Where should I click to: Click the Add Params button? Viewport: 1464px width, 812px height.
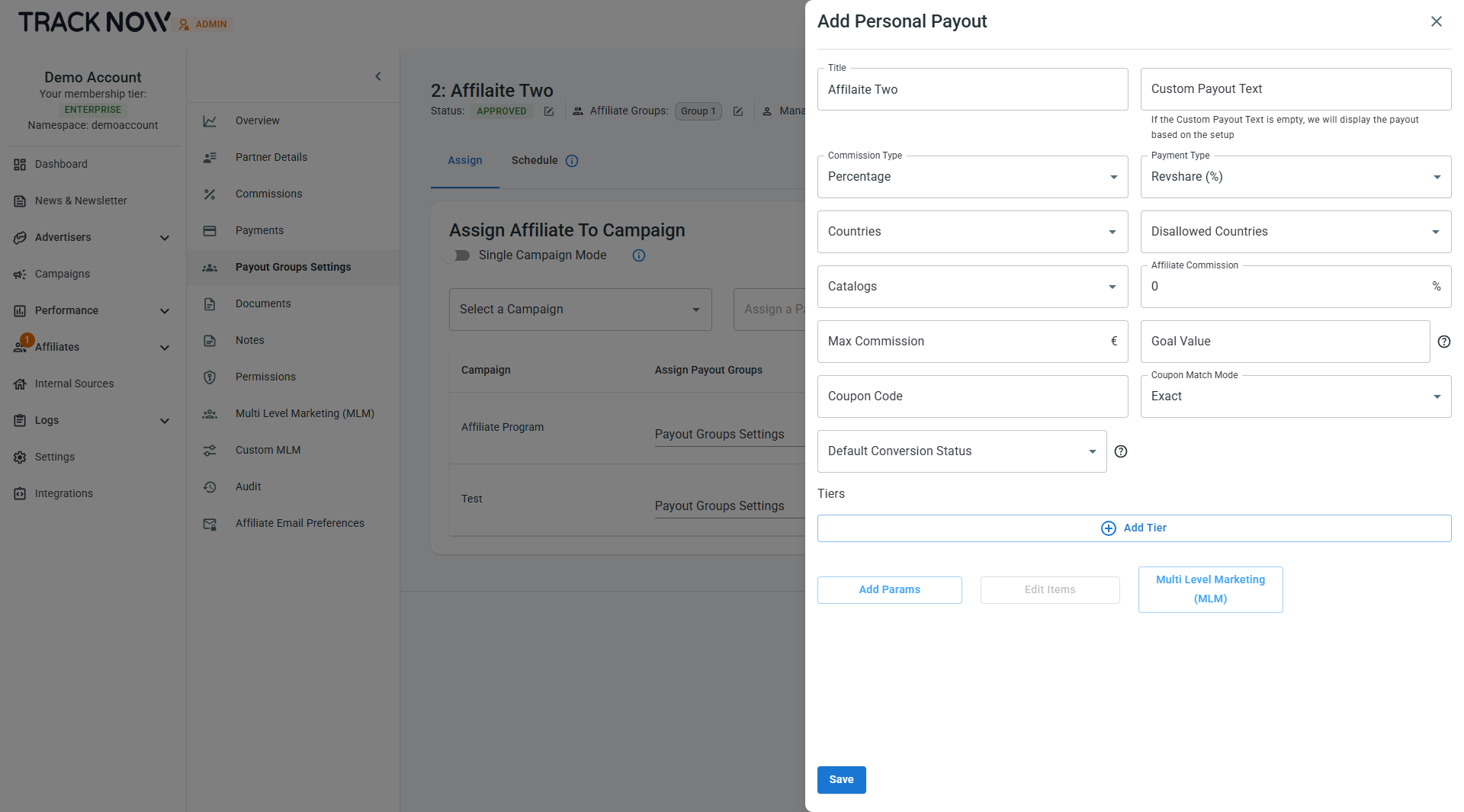click(889, 589)
